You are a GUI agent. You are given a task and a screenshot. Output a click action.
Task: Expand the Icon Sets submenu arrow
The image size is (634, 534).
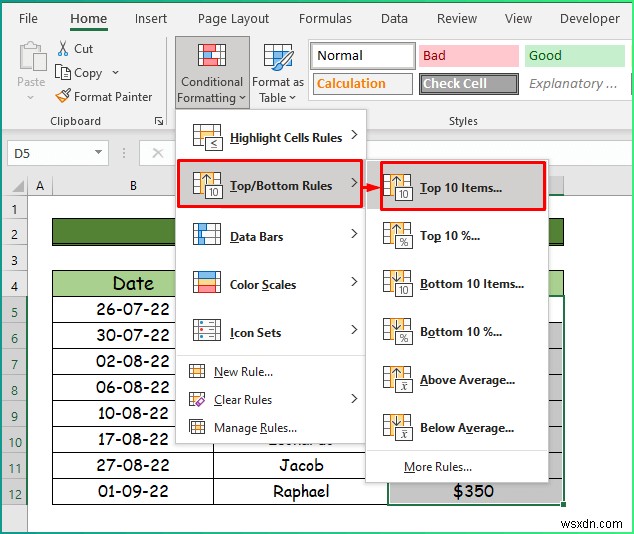click(354, 329)
